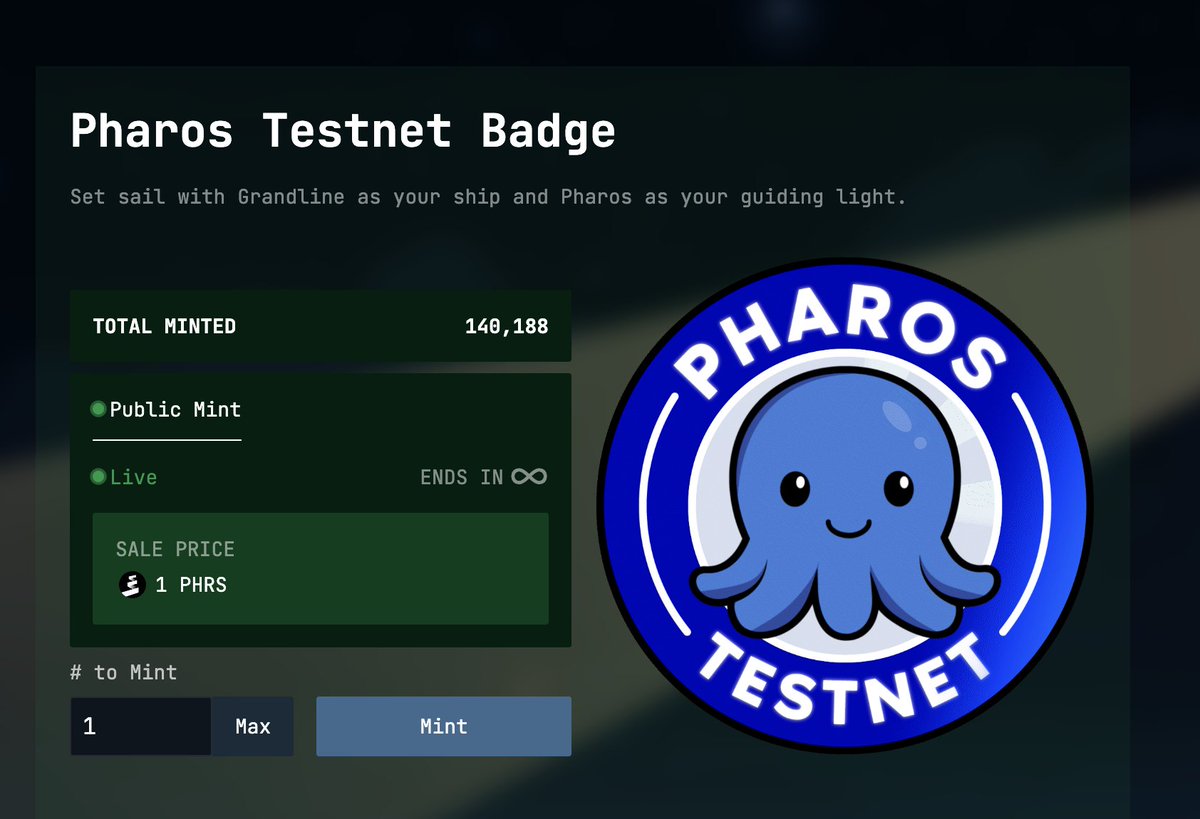
Task: Click the PHRS token icon
Action: click(x=132, y=585)
